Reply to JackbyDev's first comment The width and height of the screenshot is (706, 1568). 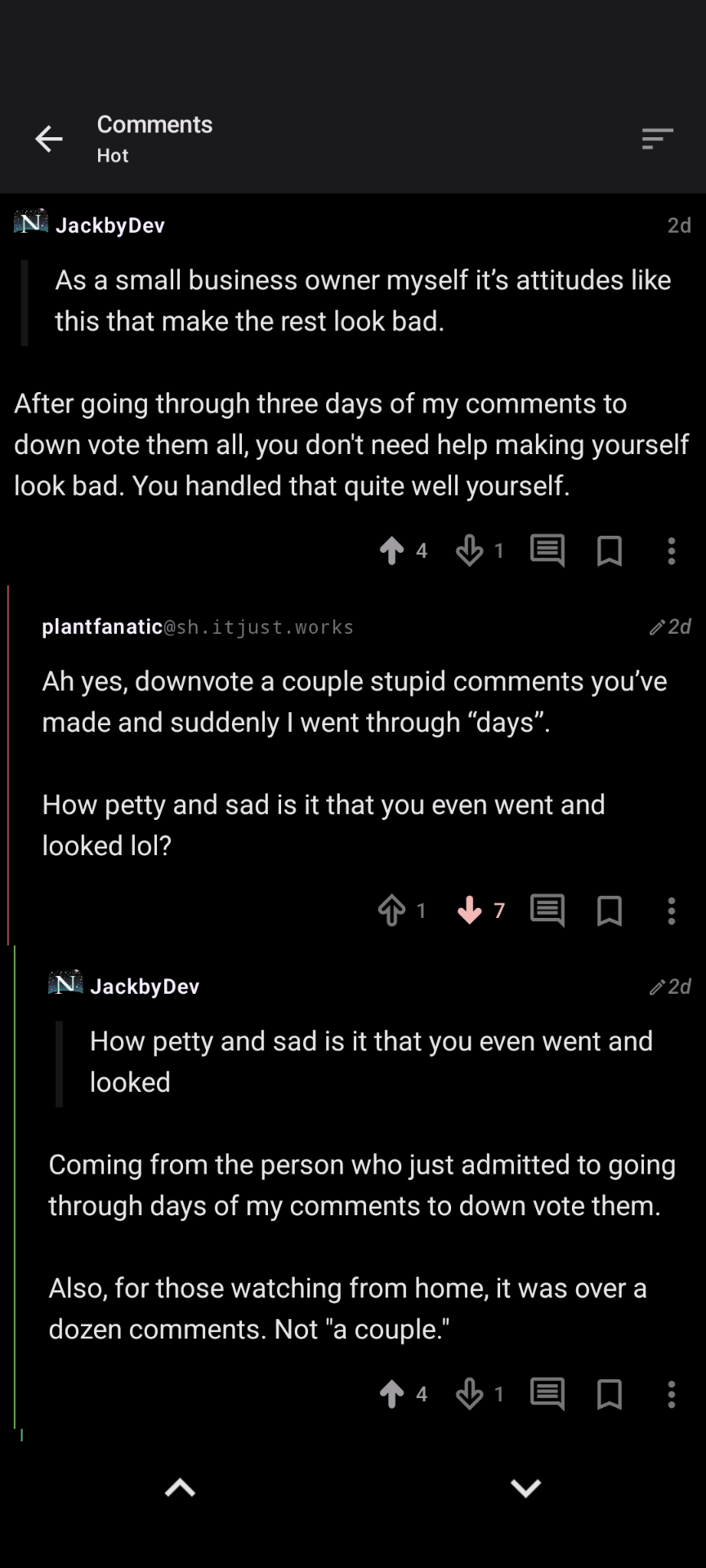547,550
